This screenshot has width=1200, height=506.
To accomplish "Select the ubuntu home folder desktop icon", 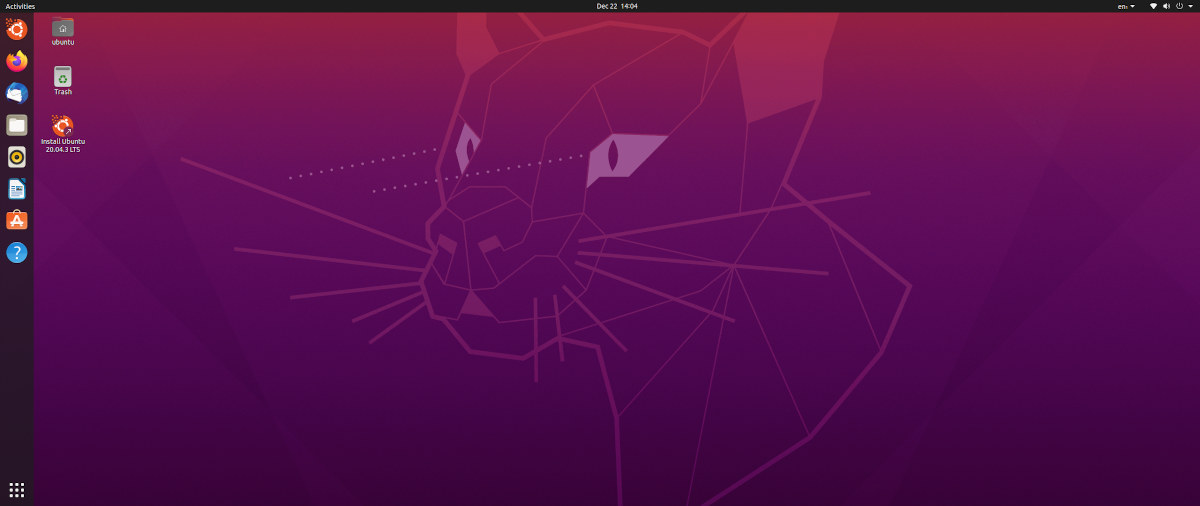I will pos(63,32).
